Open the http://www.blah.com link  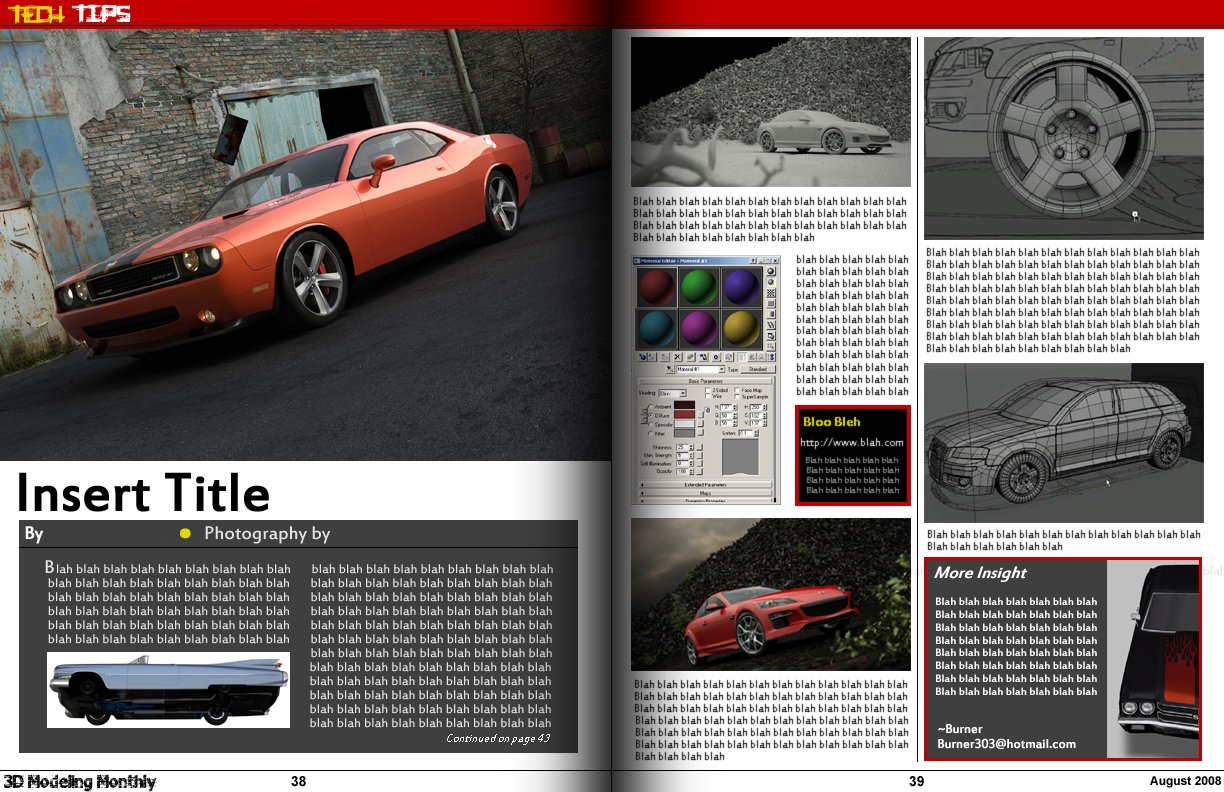(x=852, y=442)
